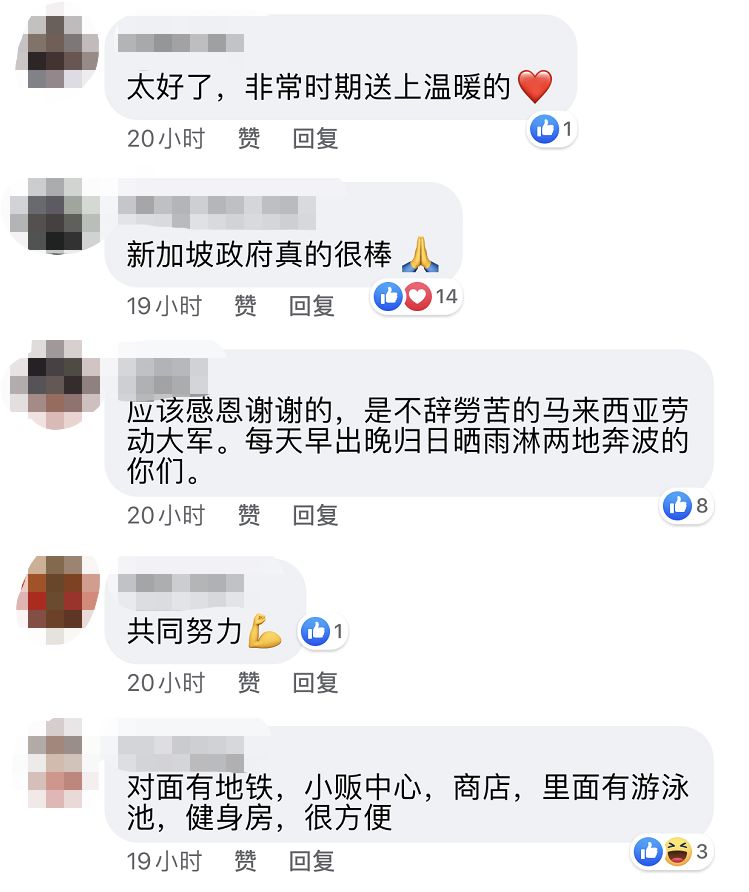
Task: Click the heart reaction icon on the 新加坡政府真的很棒 comment
Action: 417,296
